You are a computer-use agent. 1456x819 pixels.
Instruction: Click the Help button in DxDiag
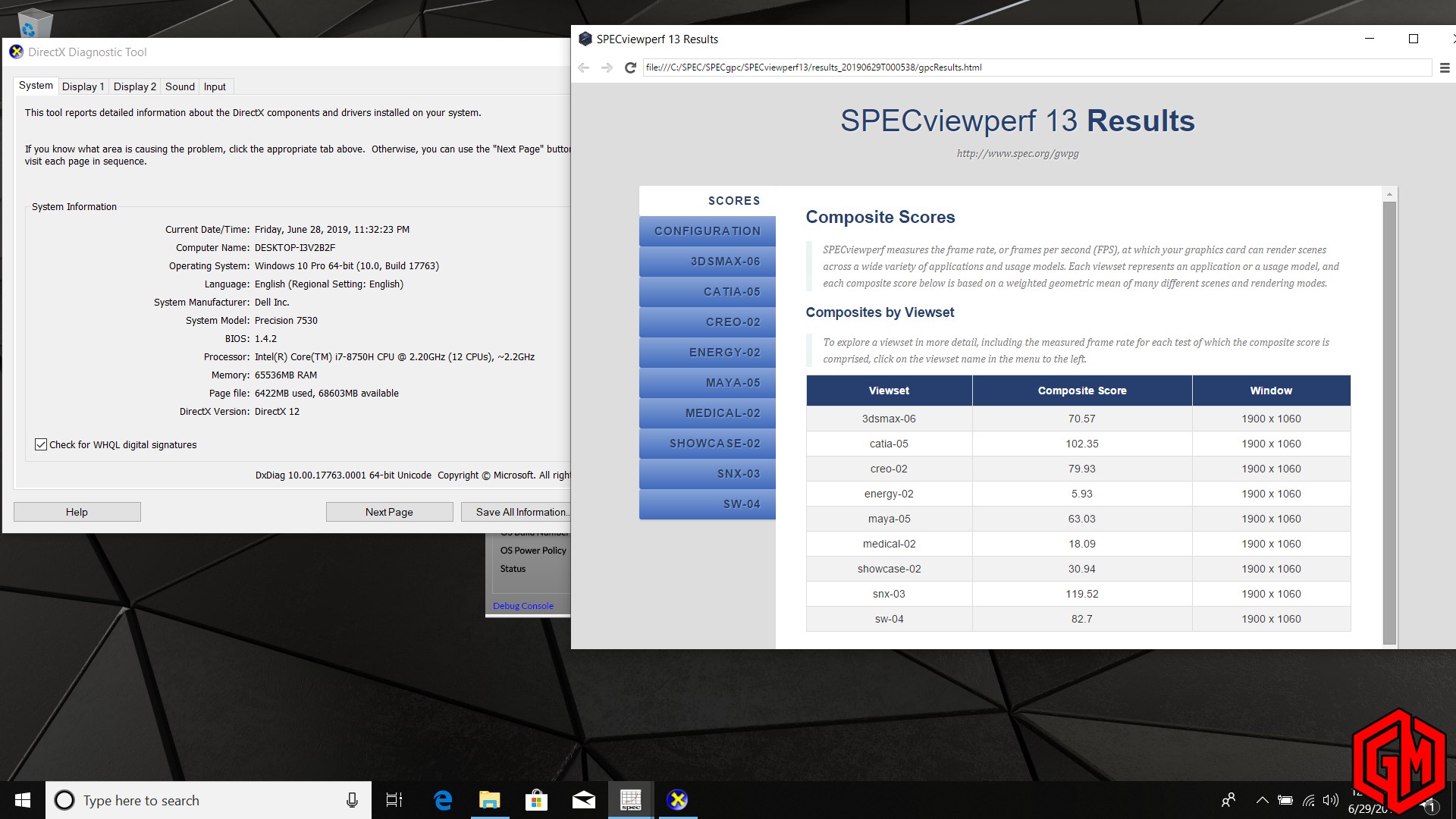pyautogui.click(x=77, y=512)
